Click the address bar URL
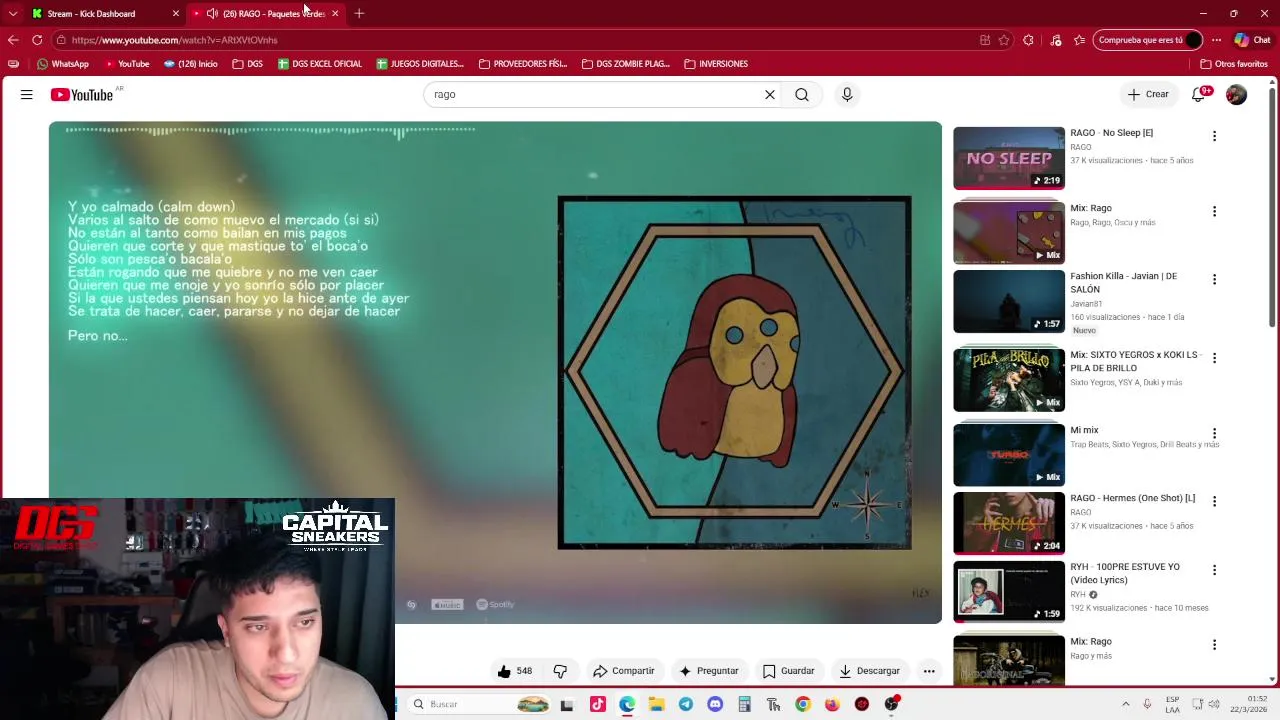 174,40
